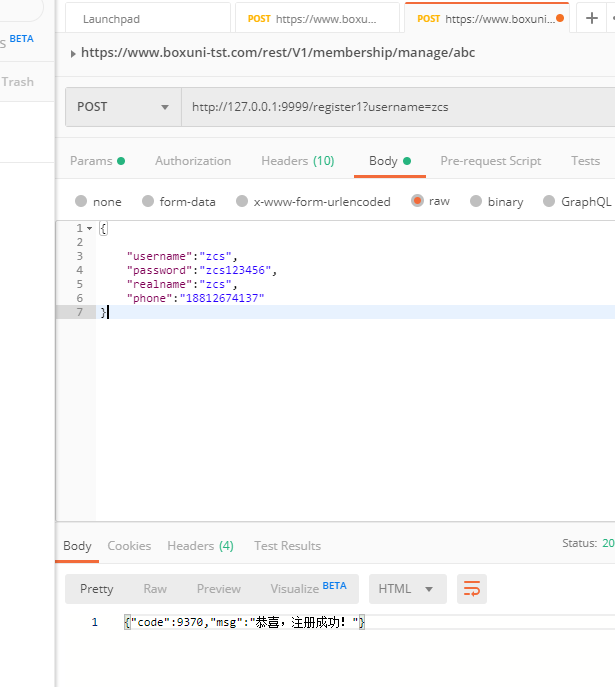Show the response Cookies tab
The width and height of the screenshot is (615, 687).
[x=129, y=545]
